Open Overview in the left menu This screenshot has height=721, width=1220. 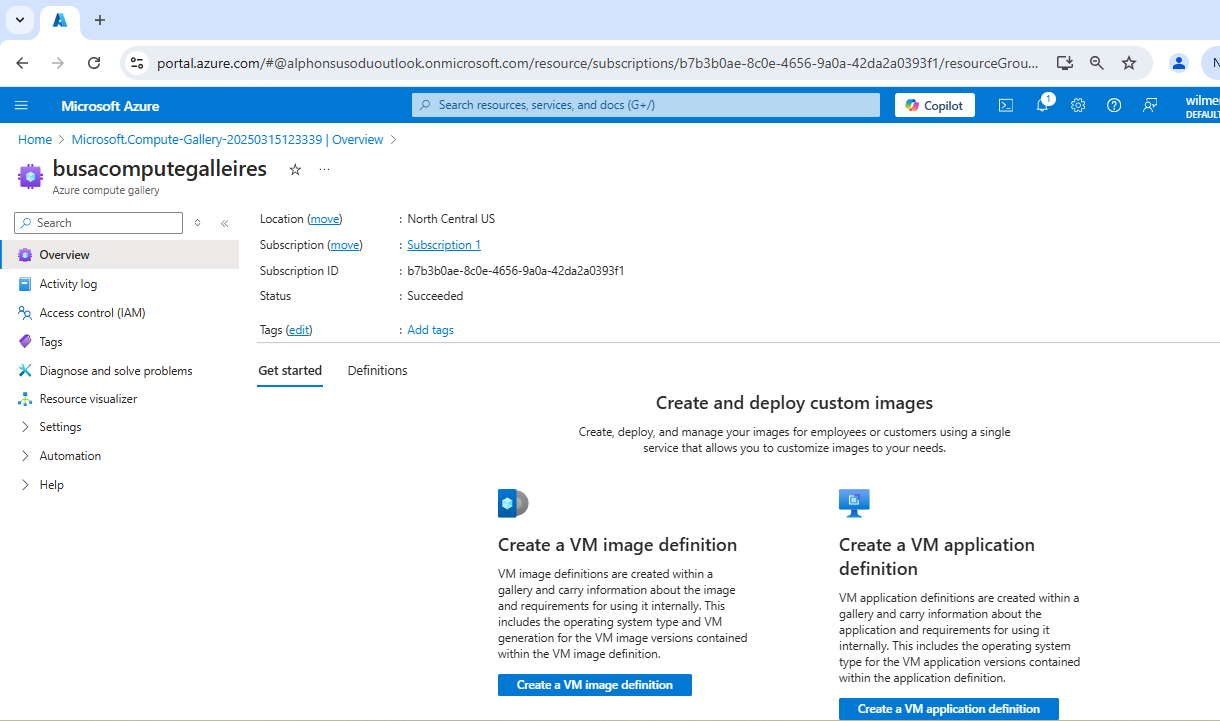tap(120, 255)
